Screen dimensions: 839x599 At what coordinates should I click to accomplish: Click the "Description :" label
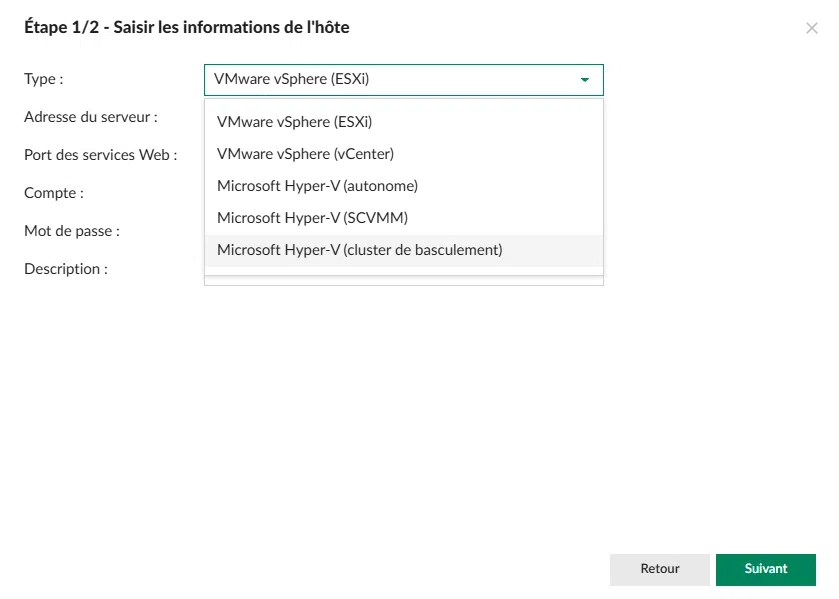click(x=66, y=269)
